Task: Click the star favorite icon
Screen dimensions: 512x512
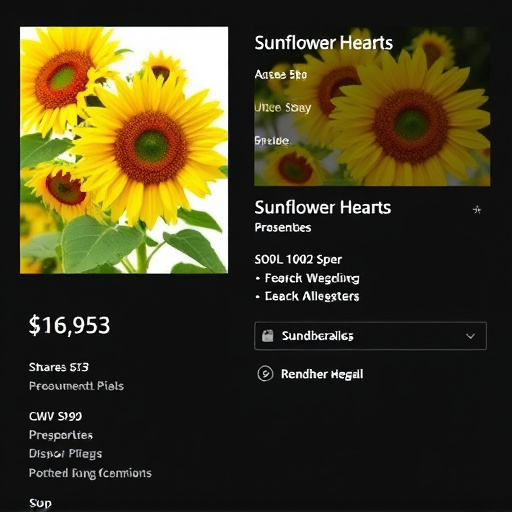Action: point(477,210)
